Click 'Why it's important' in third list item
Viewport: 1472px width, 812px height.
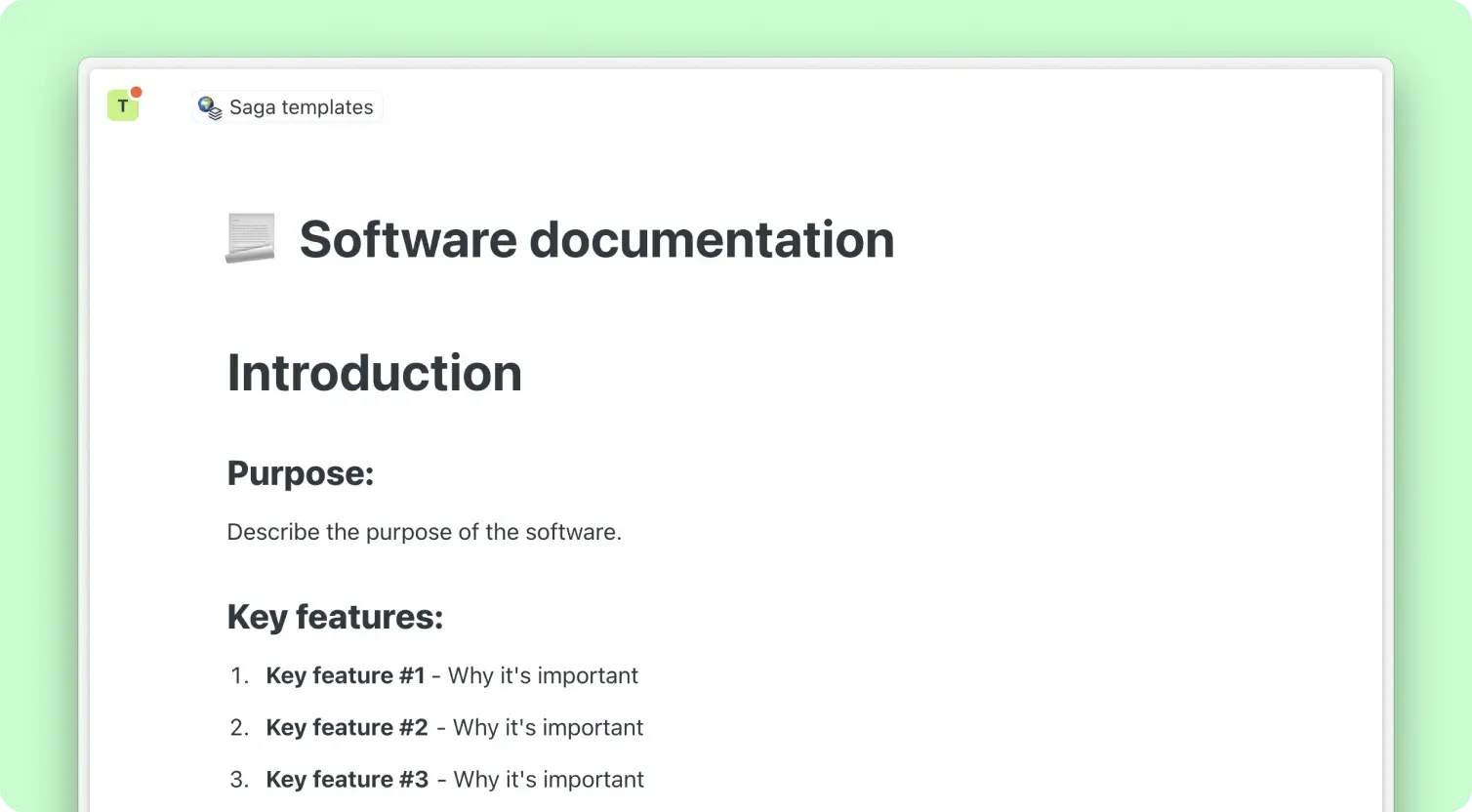click(x=549, y=779)
